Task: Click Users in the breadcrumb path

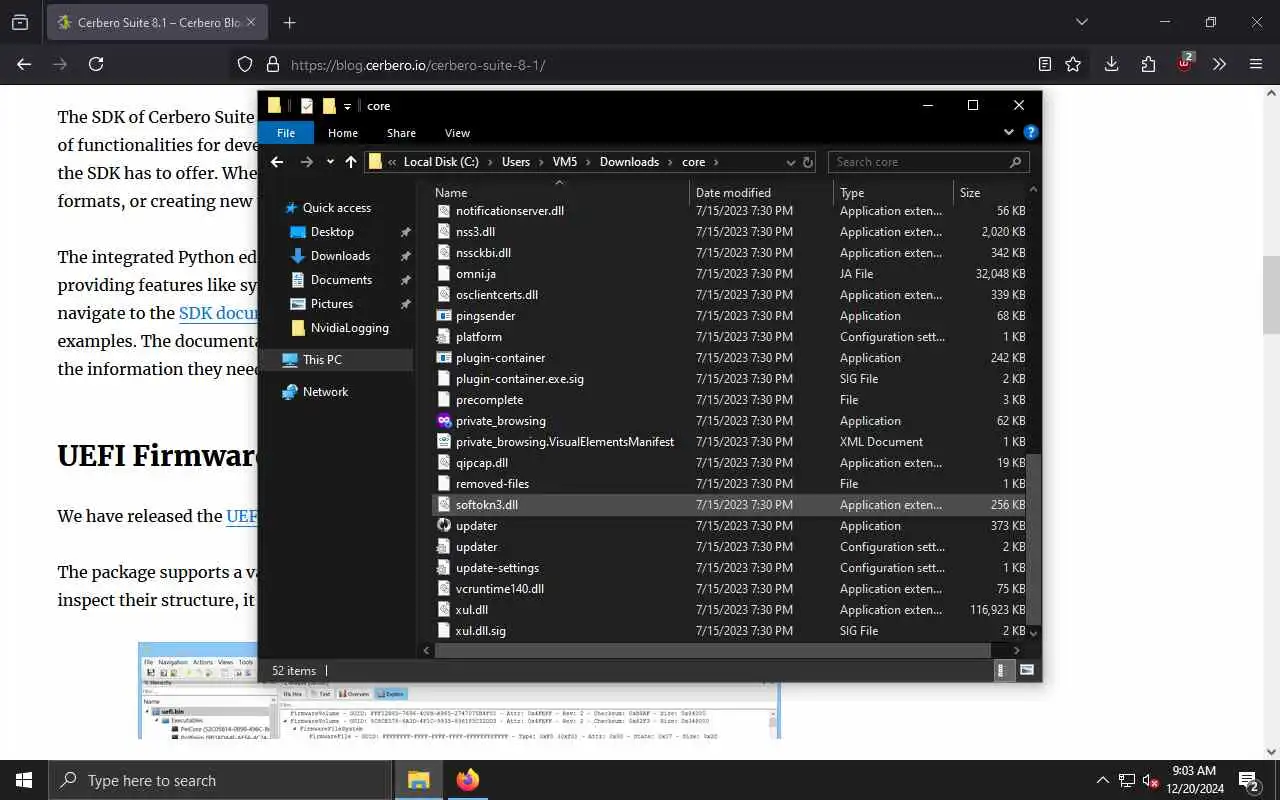Action: [516, 162]
